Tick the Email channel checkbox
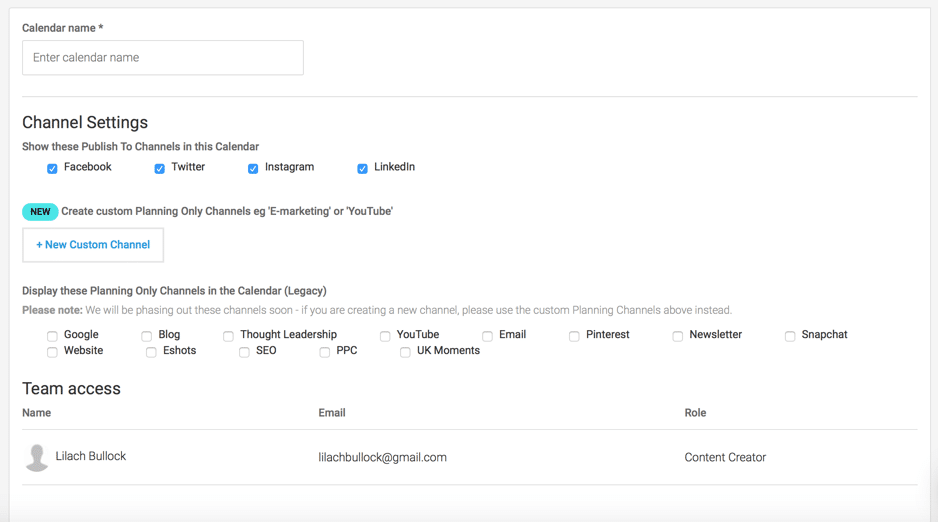Screen dimensions: 938x522 [x=488, y=336]
